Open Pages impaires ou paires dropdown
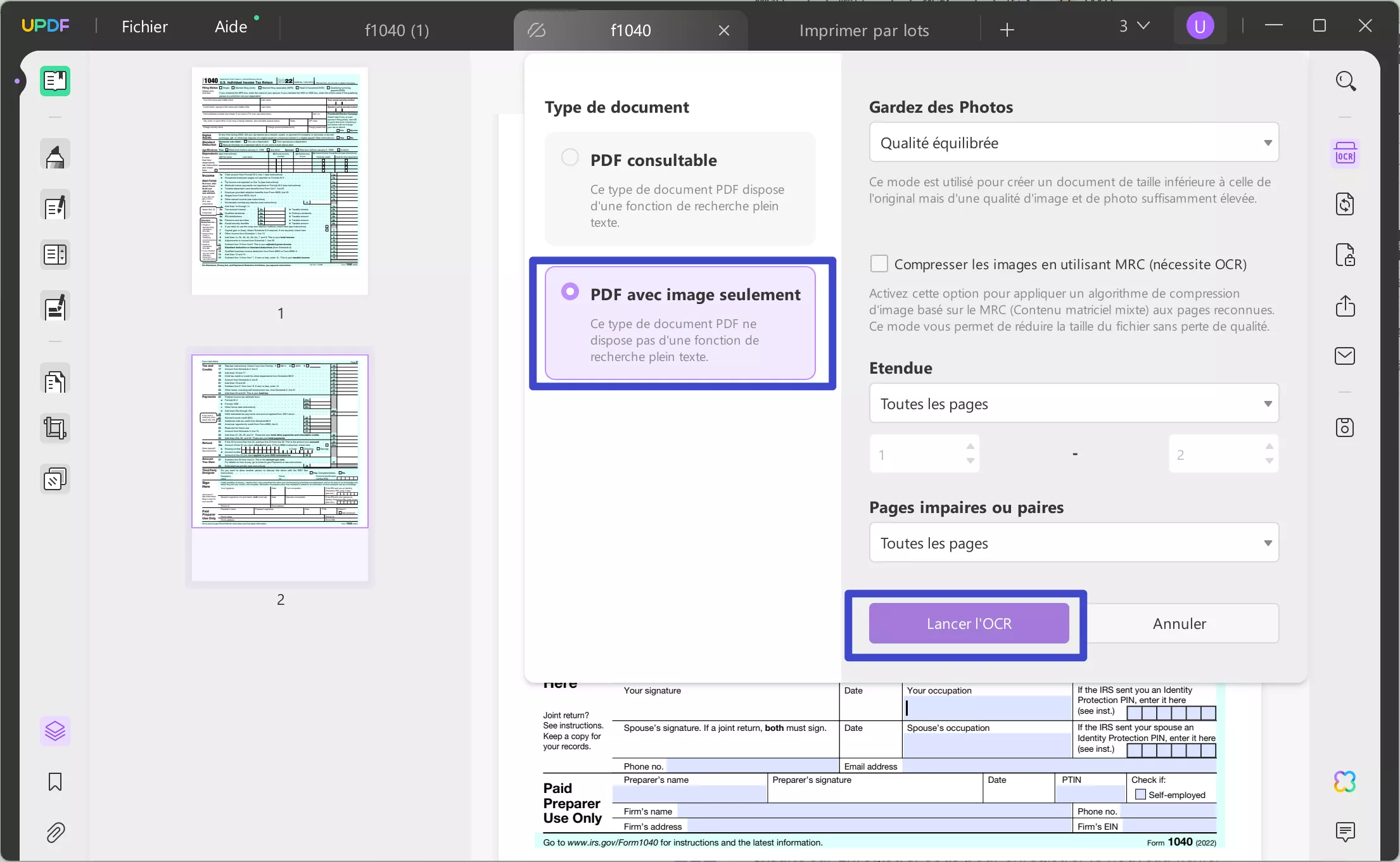The height and width of the screenshot is (862, 1400). 1074,543
